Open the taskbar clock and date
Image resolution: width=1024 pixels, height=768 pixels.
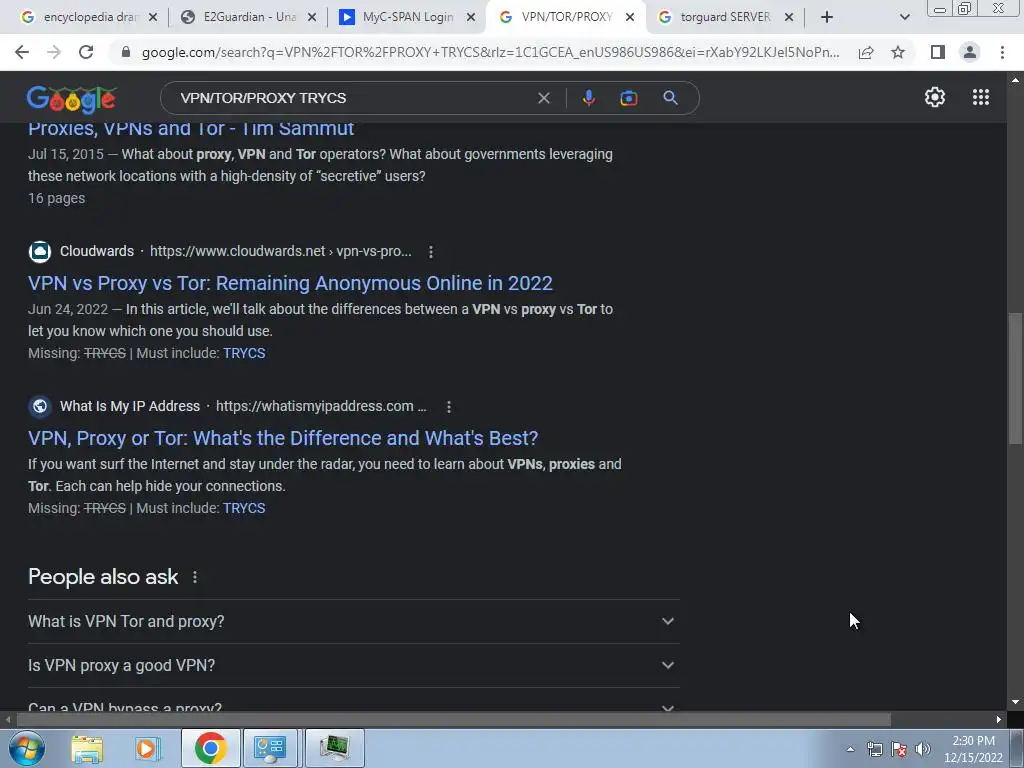[973, 749]
